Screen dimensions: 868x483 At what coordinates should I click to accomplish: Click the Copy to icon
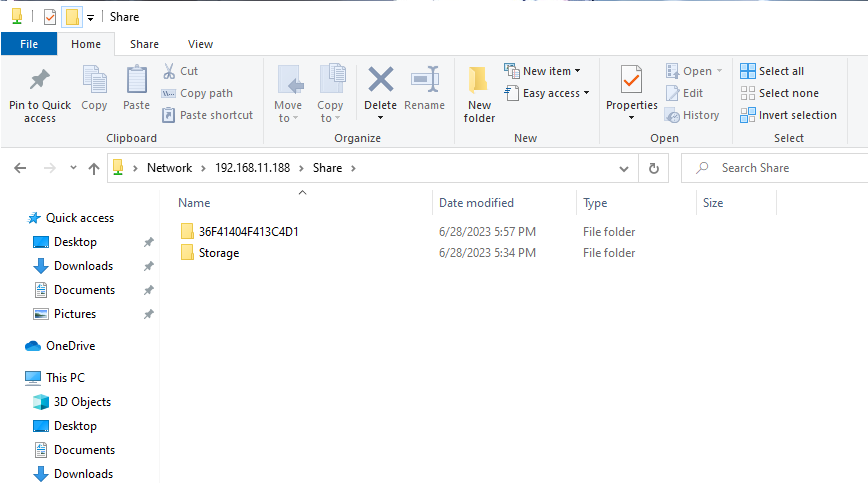[332, 79]
